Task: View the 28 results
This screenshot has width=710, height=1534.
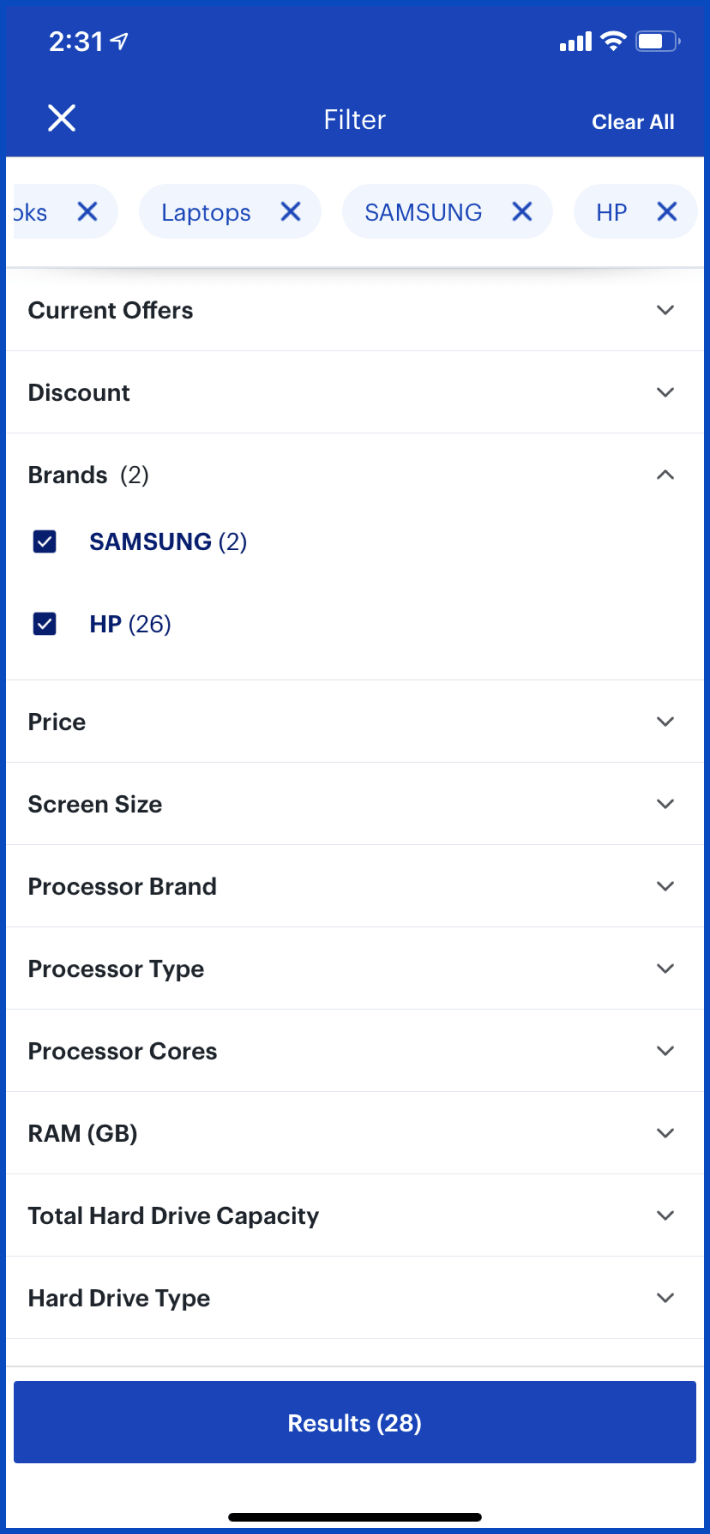Action: (355, 1422)
